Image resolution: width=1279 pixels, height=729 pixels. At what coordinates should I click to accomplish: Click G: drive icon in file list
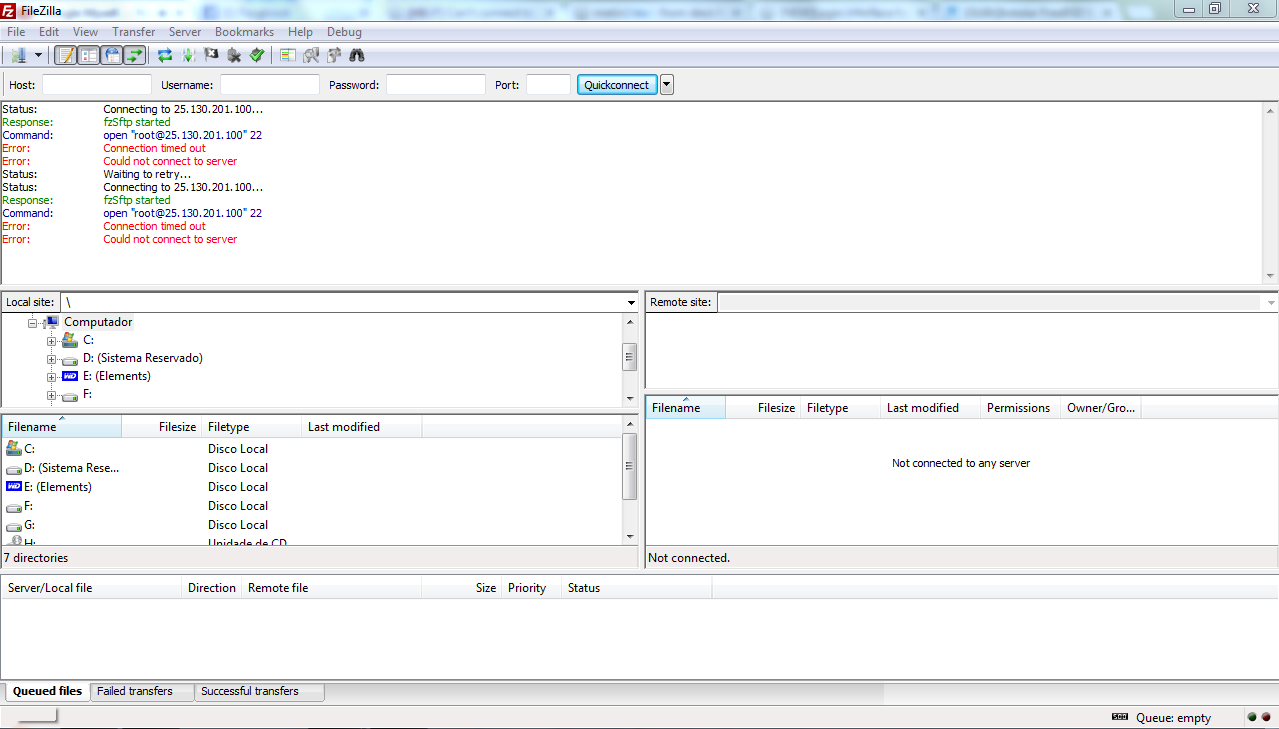coord(14,525)
